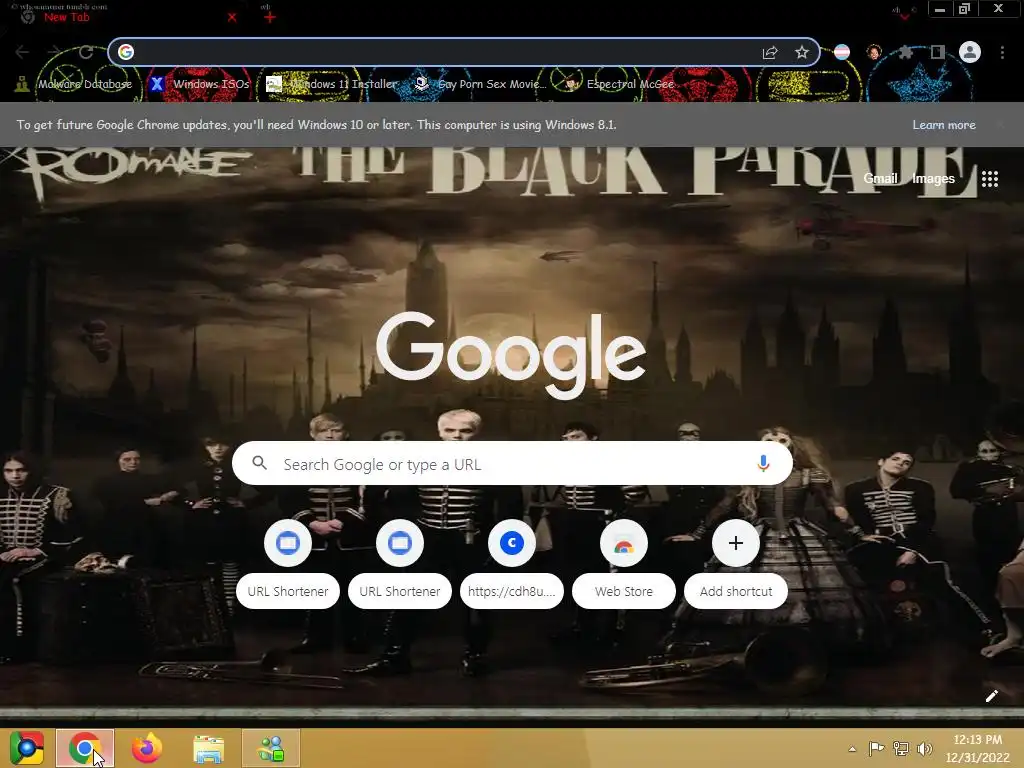This screenshot has height=768, width=1024.
Task: Open File Explorer from the taskbar
Action: click(209, 749)
